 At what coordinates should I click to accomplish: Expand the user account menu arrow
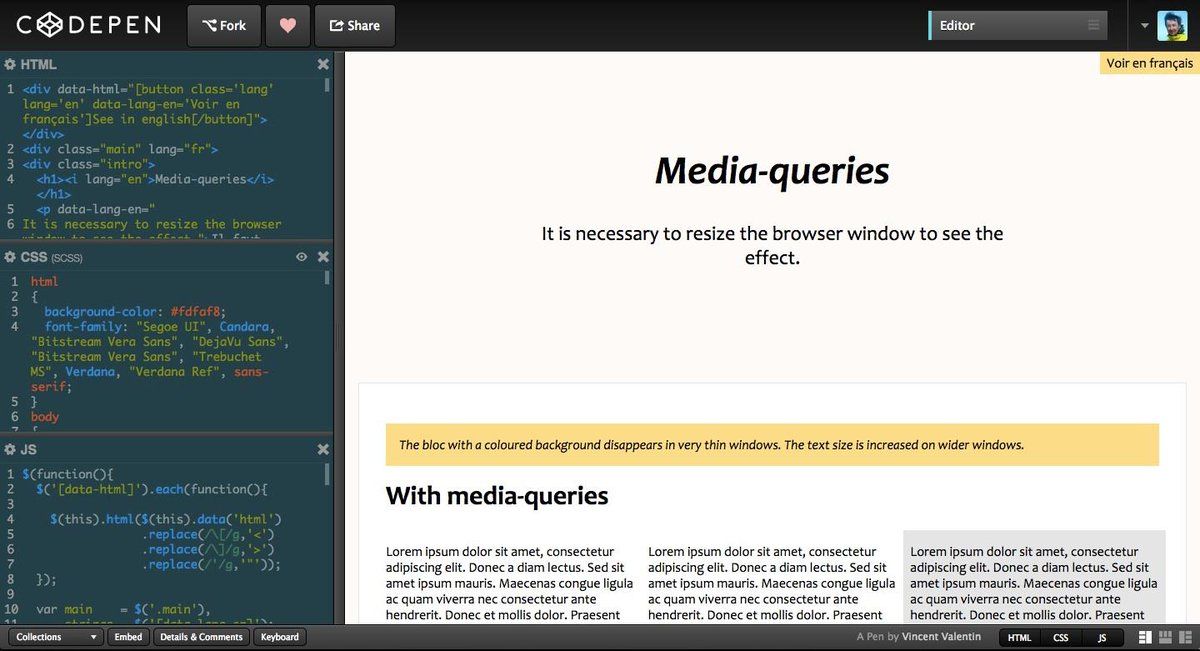(x=1144, y=26)
